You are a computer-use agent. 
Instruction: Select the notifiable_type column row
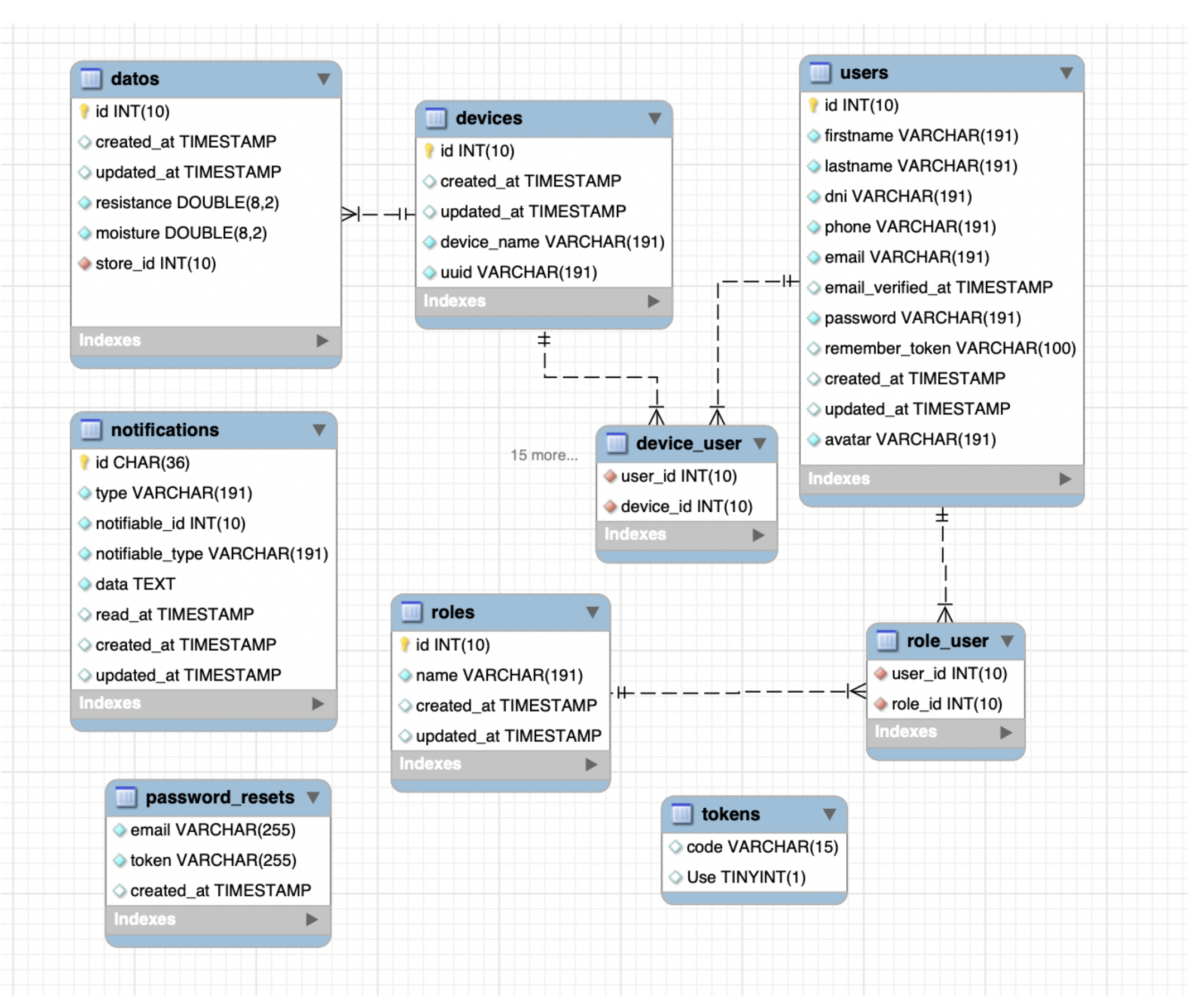212,554
